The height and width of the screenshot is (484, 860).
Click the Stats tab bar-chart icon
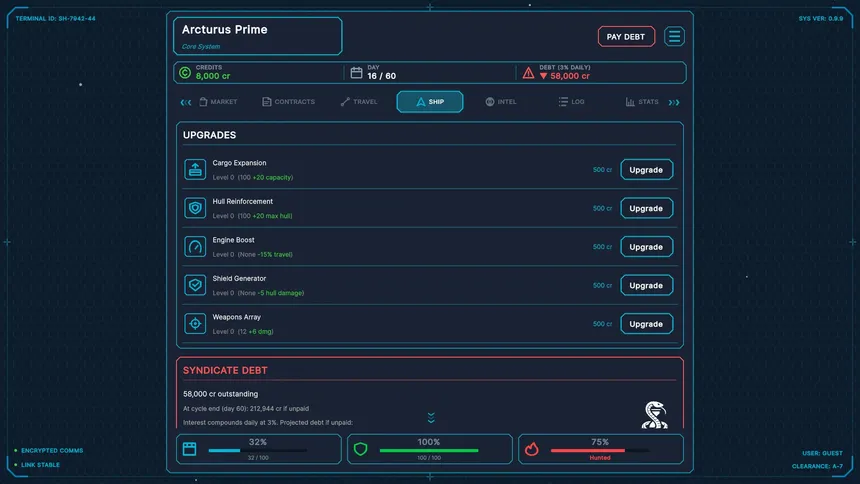pyautogui.click(x=630, y=102)
